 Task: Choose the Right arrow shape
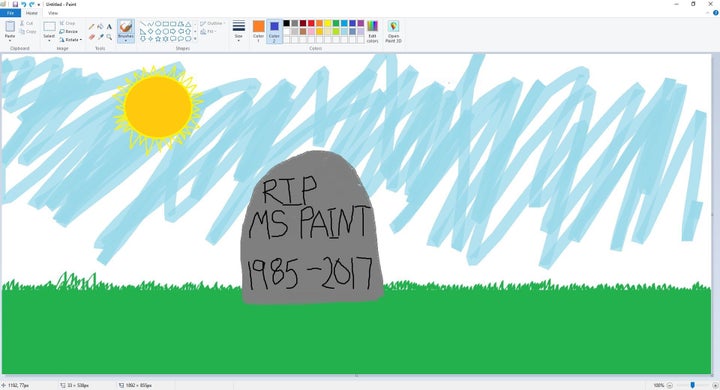173,31
